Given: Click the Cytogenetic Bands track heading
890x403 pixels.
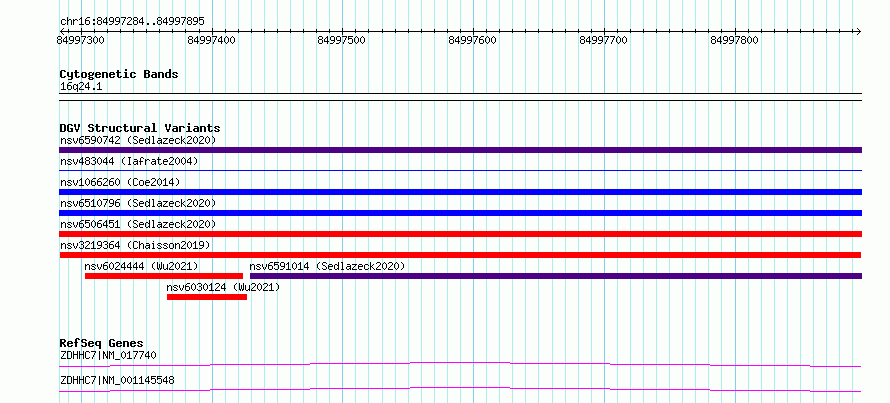Looking at the screenshot, I should [119, 74].
